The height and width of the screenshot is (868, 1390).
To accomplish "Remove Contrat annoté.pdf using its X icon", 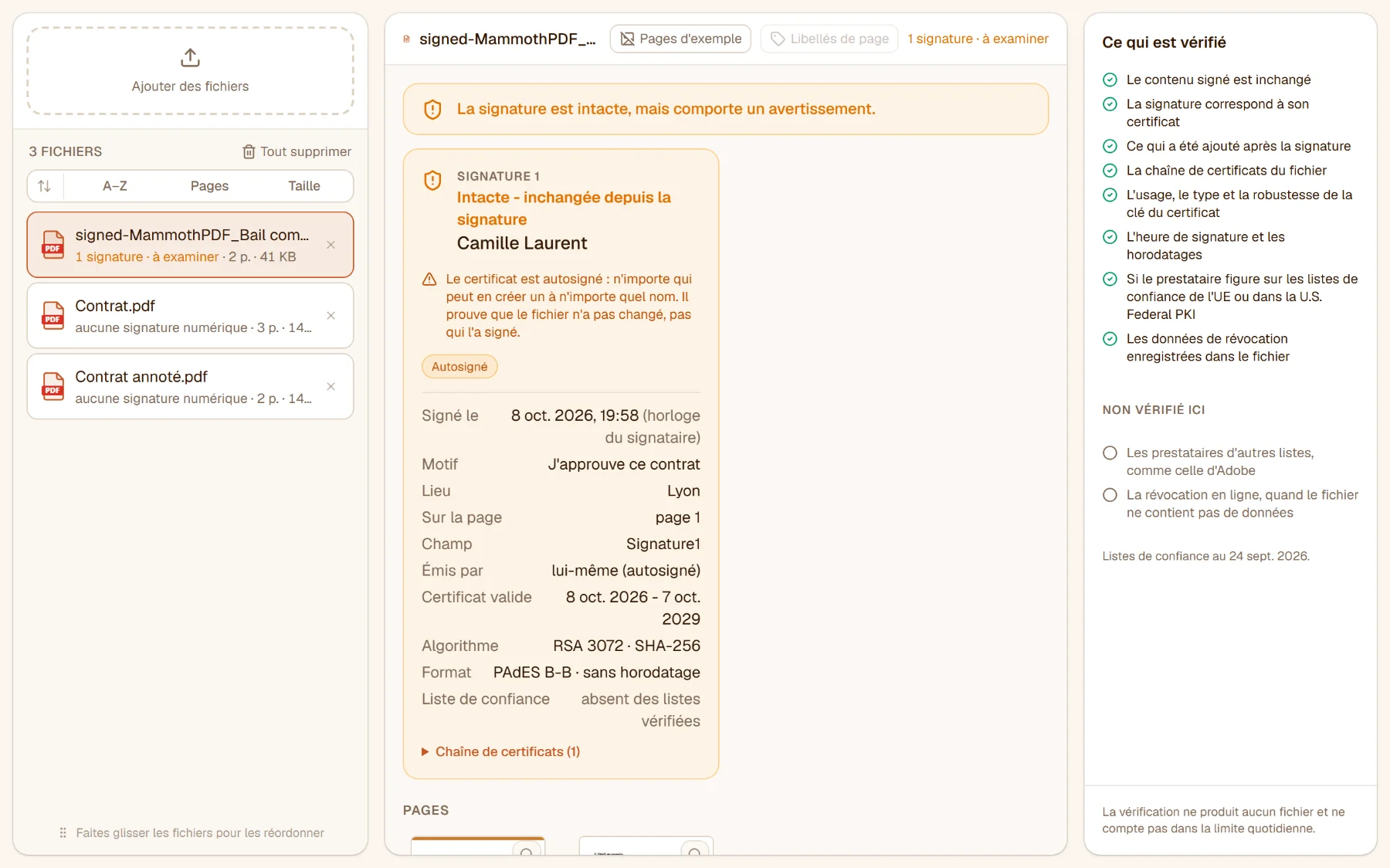I will point(331,387).
